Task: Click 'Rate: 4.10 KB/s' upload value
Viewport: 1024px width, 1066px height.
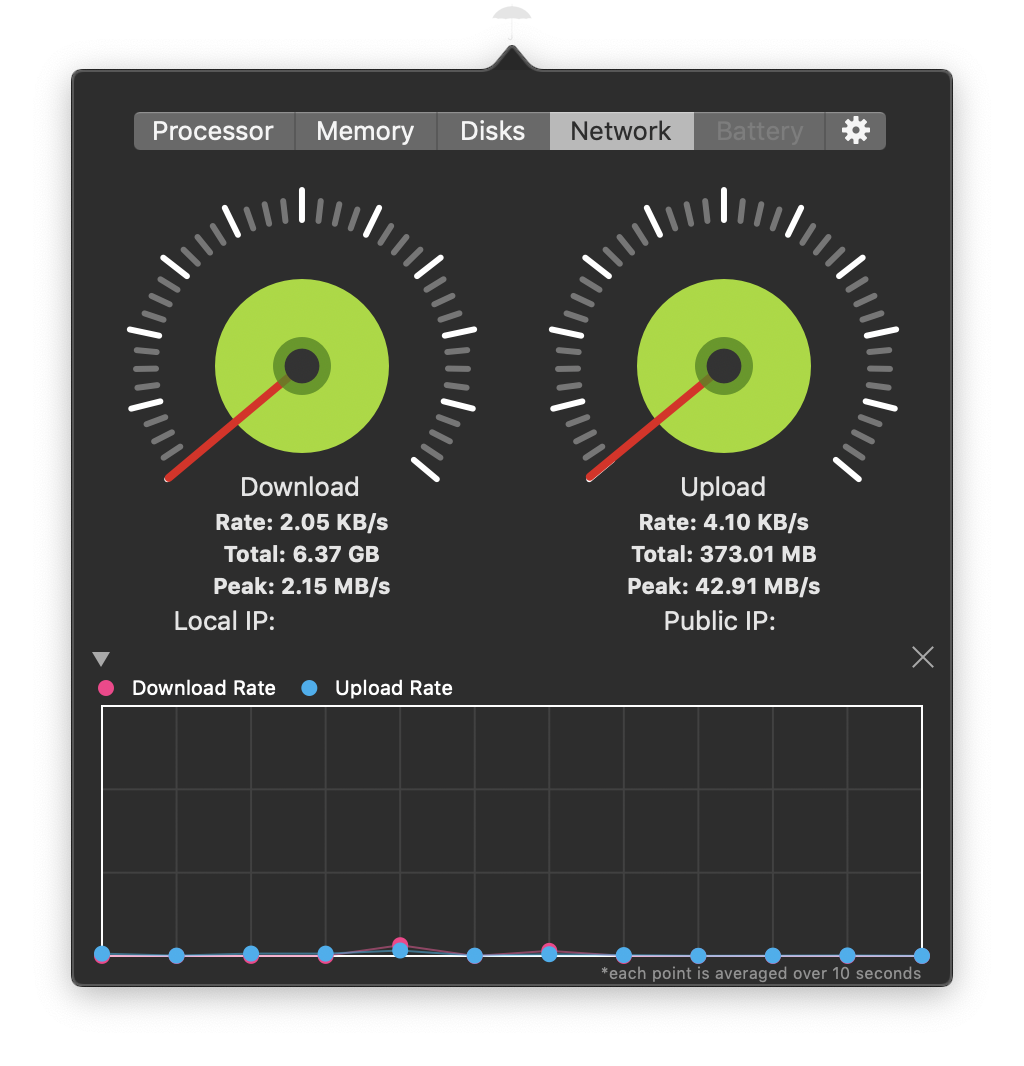Action: point(723,522)
